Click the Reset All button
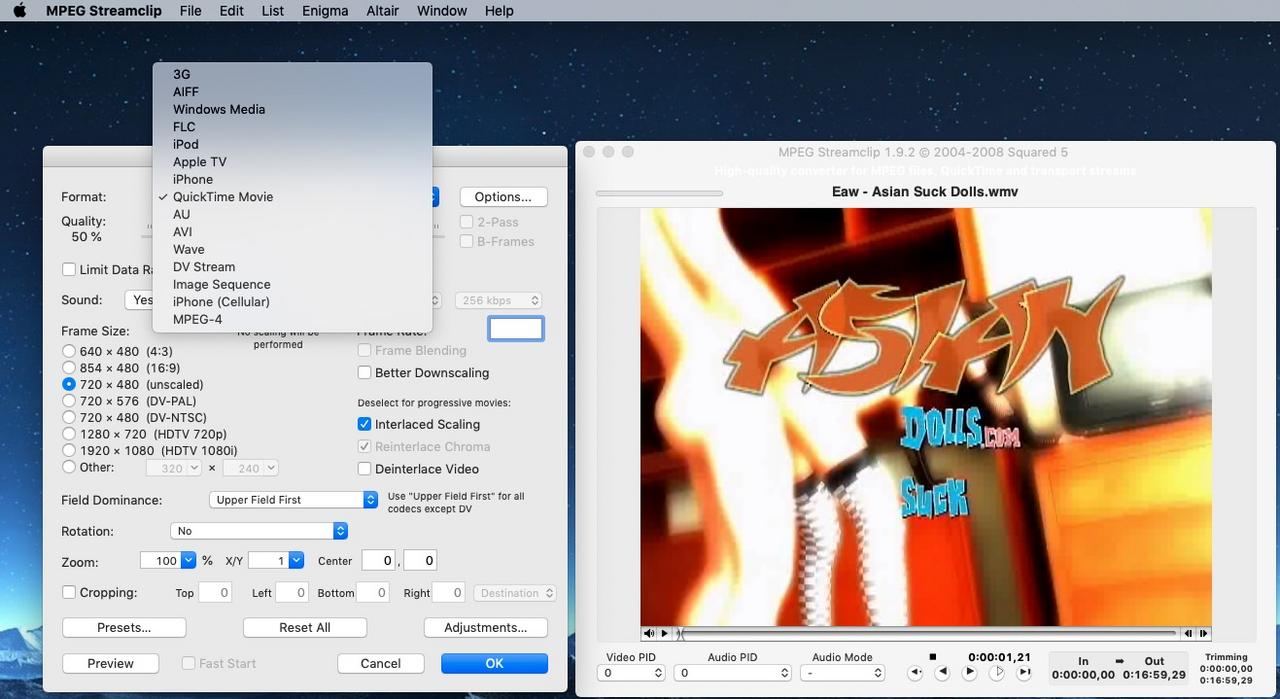1280x699 pixels. pyautogui.click(x=305, y=628)
